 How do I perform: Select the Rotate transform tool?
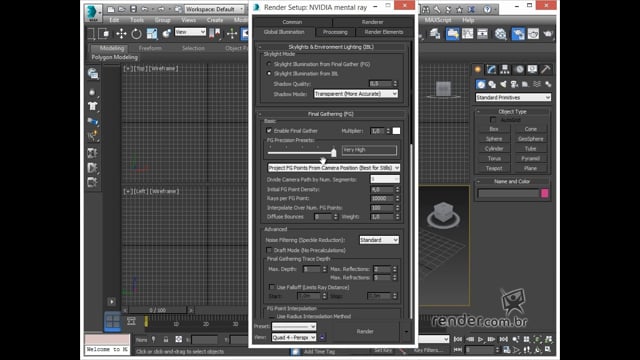(x=136, y=34)
